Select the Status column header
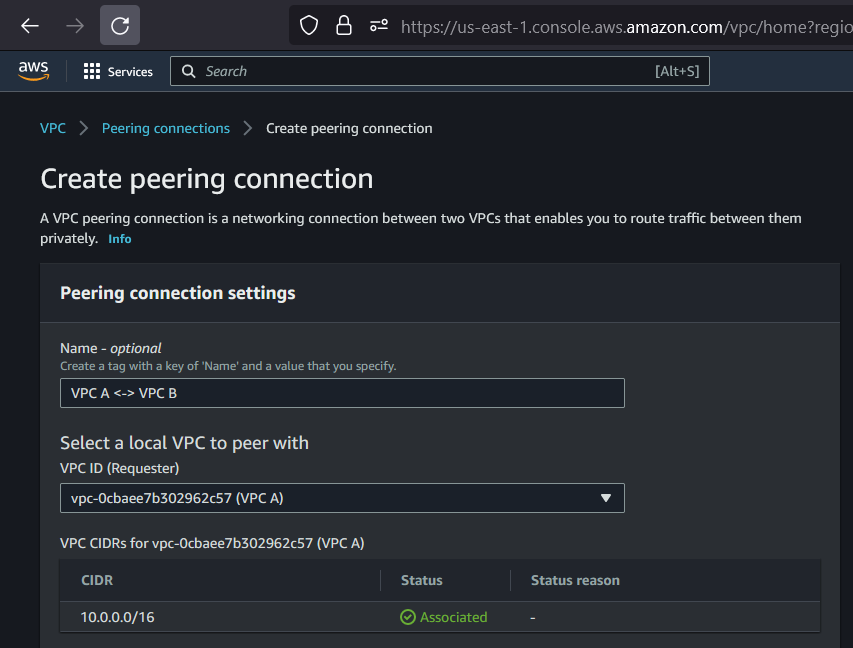 [421, 580]
